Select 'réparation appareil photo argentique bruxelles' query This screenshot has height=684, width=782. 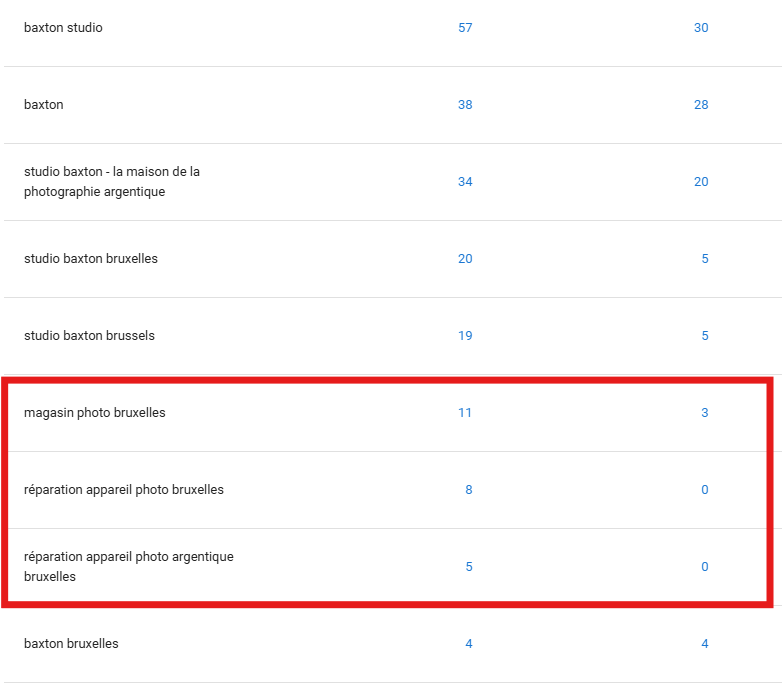click(x=129, y=566)
